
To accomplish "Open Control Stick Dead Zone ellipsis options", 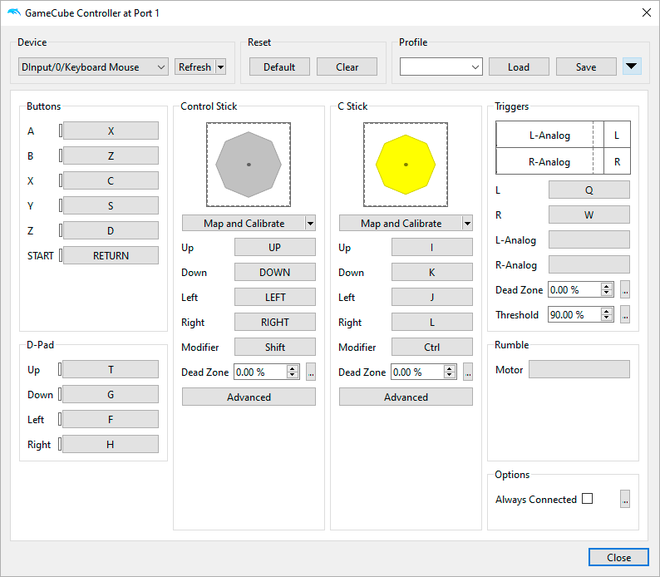I will 311,372.
